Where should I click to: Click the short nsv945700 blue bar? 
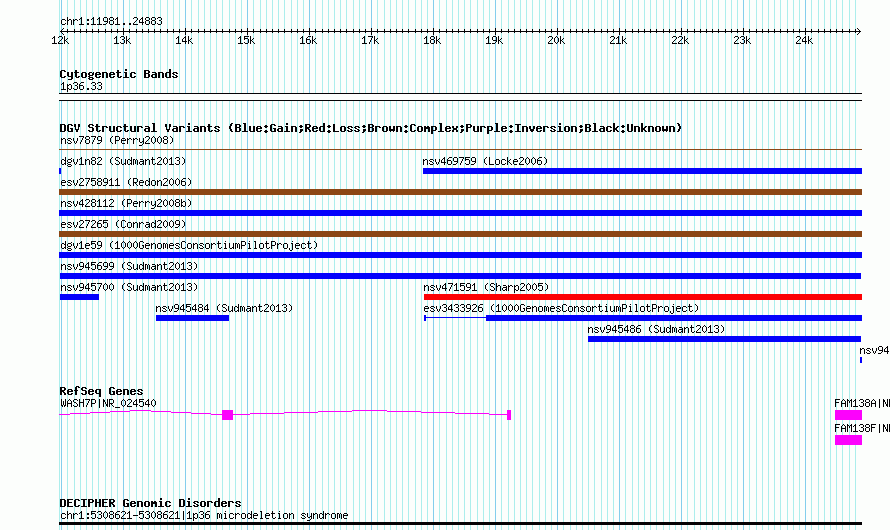coord(79,297)
